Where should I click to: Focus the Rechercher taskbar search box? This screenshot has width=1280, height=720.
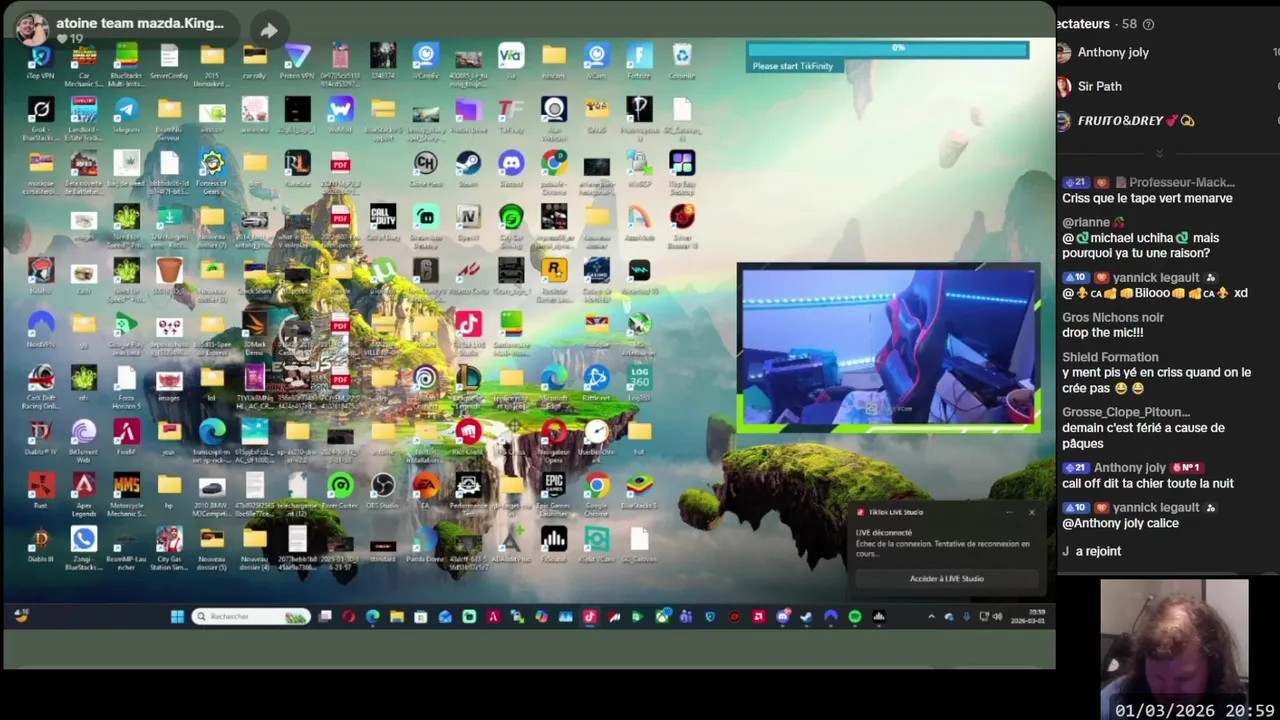tap(251, 617)
